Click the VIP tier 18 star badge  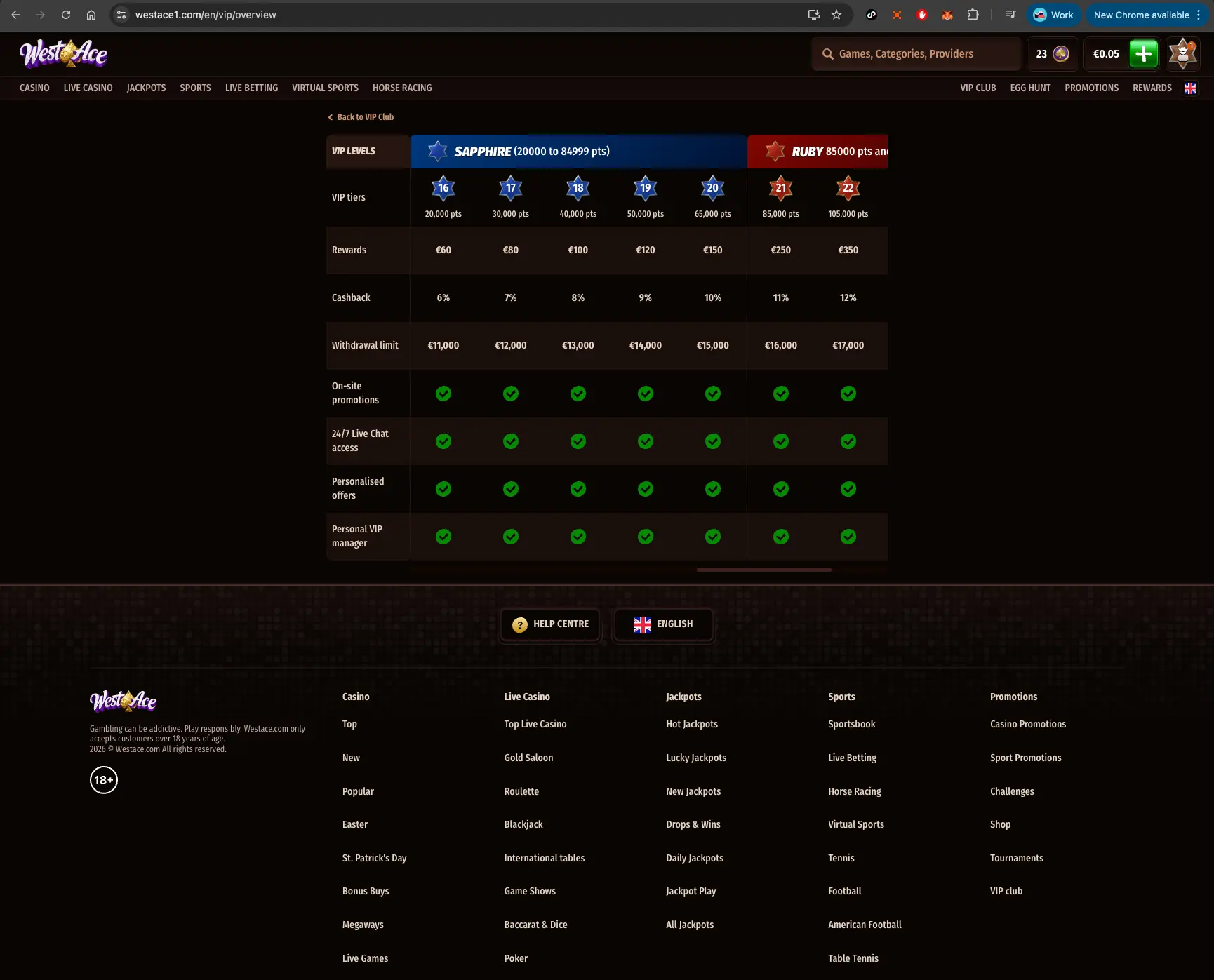click(578, 188)
